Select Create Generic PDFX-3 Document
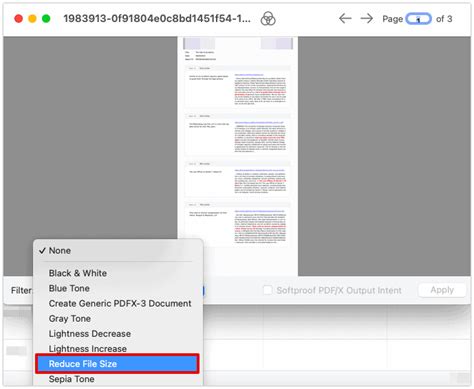This screenshot has height=389, width=474. click(x=118, y=303)
